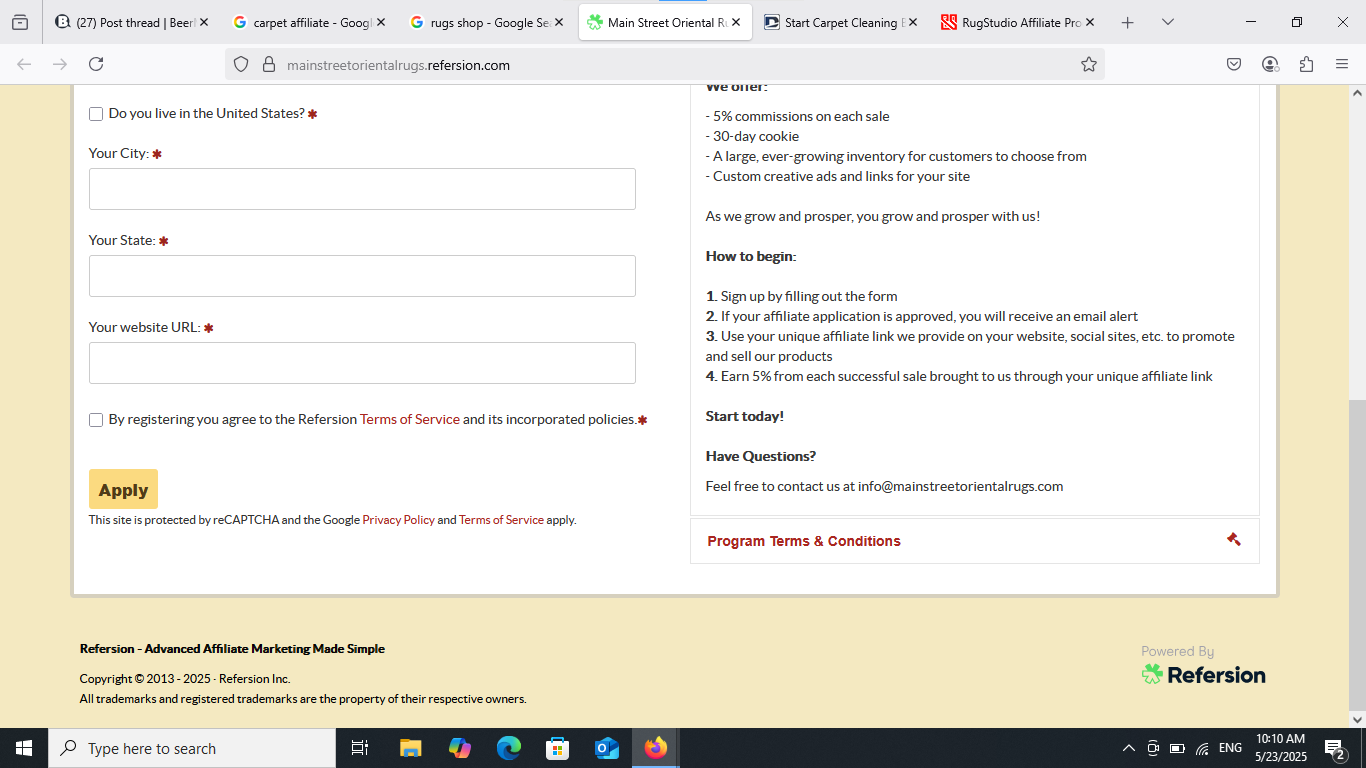Click the gavel icon beside Program Terms

coord(1234,539)
